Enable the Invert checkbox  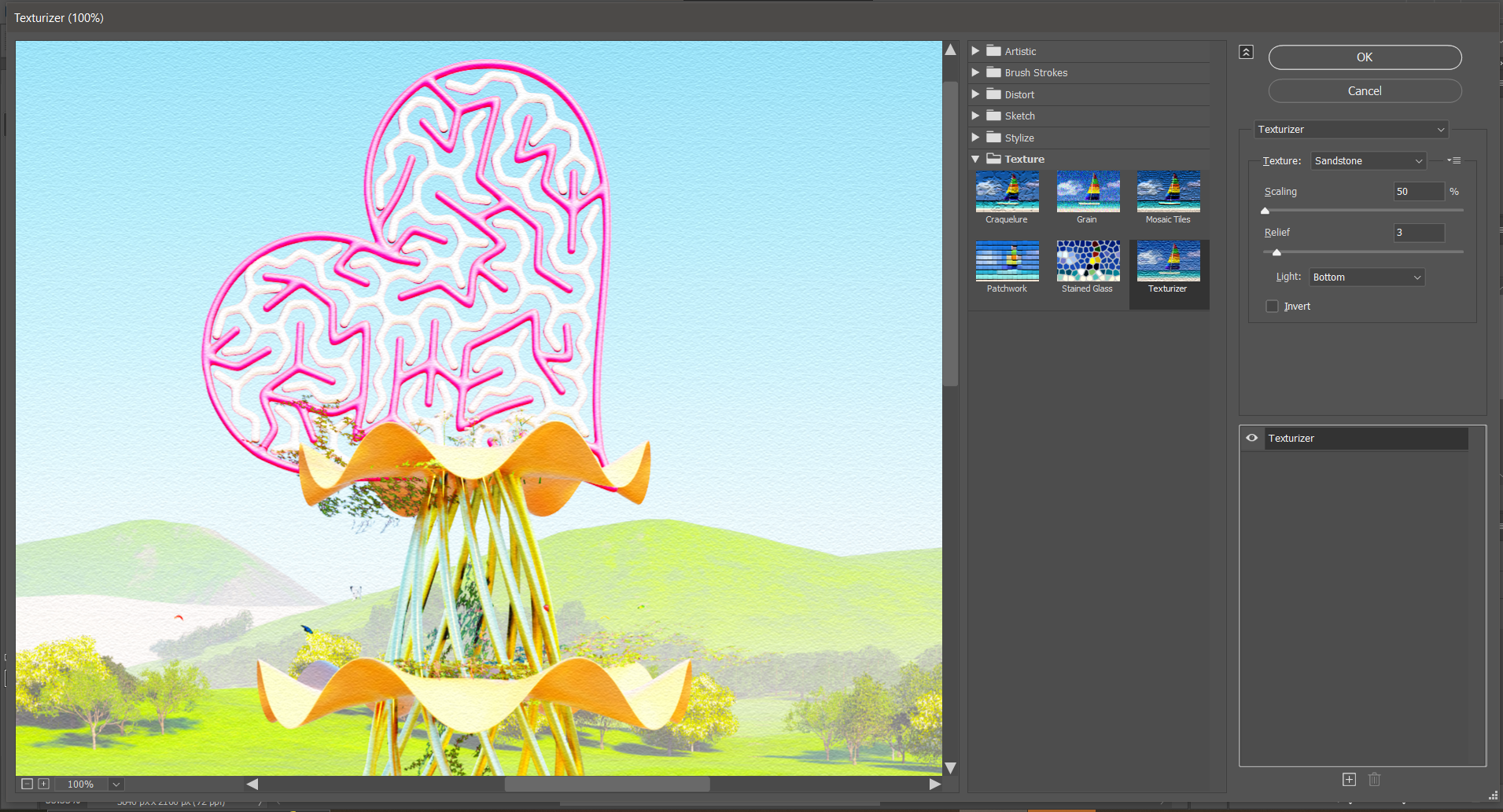tap(1272, 306)
